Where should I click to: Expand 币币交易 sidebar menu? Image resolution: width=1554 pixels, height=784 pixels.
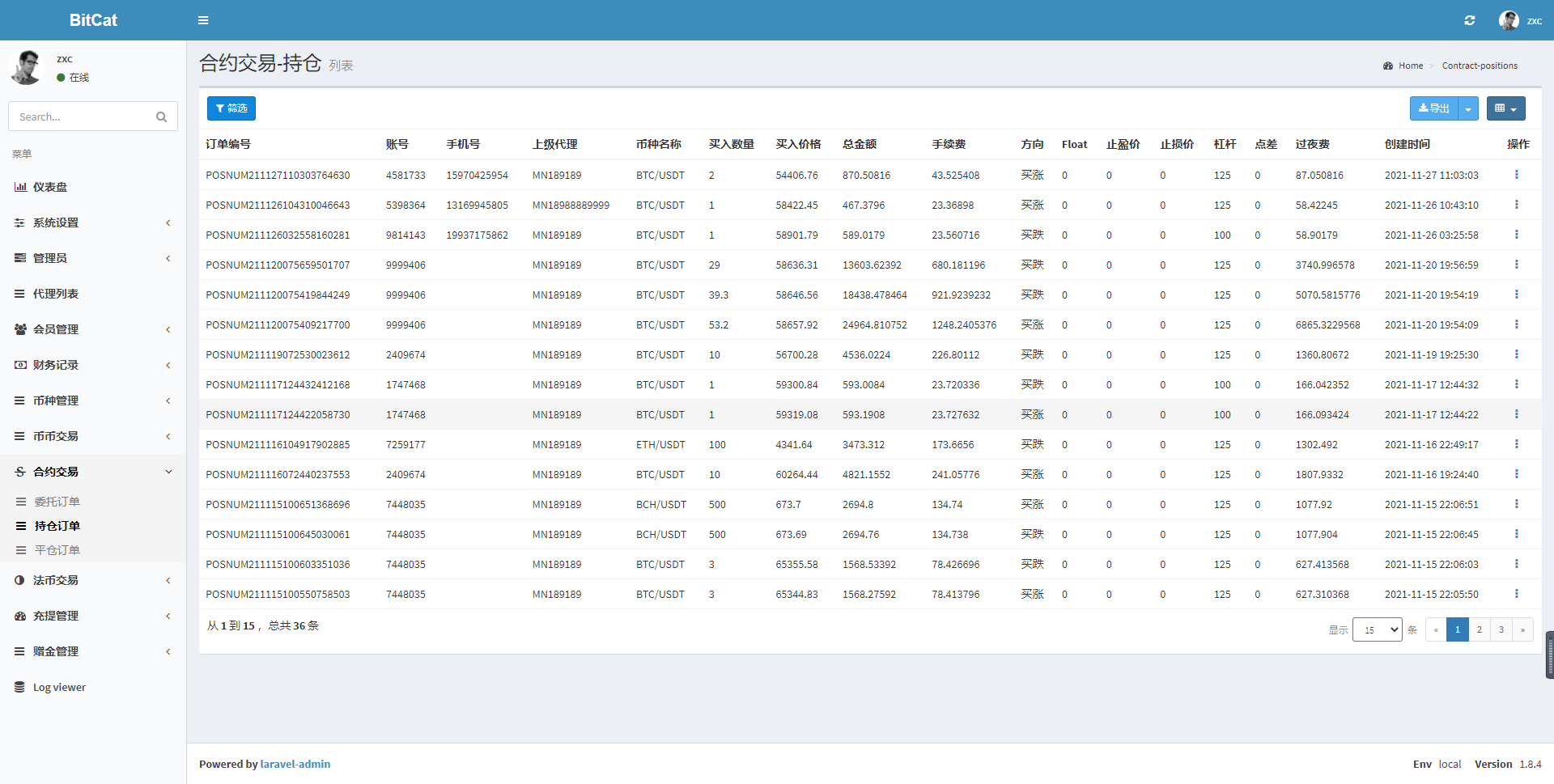coord(93,436)
